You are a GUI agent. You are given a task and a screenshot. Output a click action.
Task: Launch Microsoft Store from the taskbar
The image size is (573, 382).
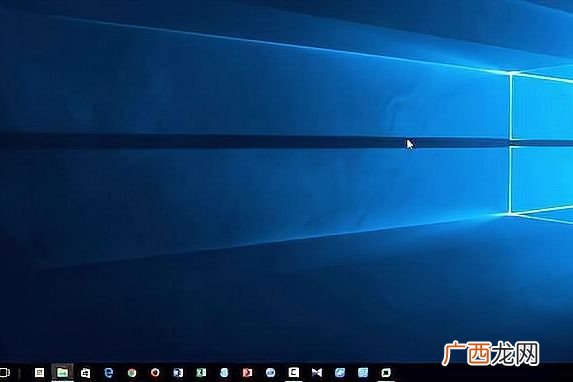tap(86, 373)
